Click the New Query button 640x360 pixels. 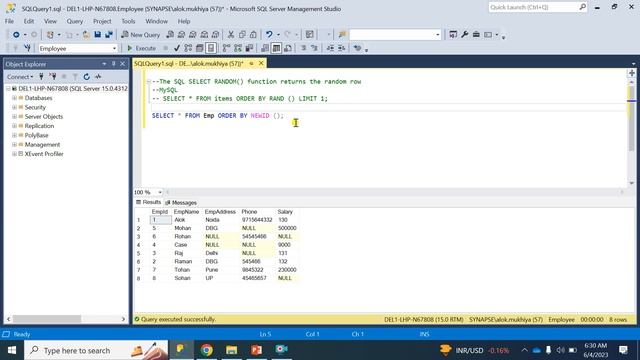pos(140,35)
